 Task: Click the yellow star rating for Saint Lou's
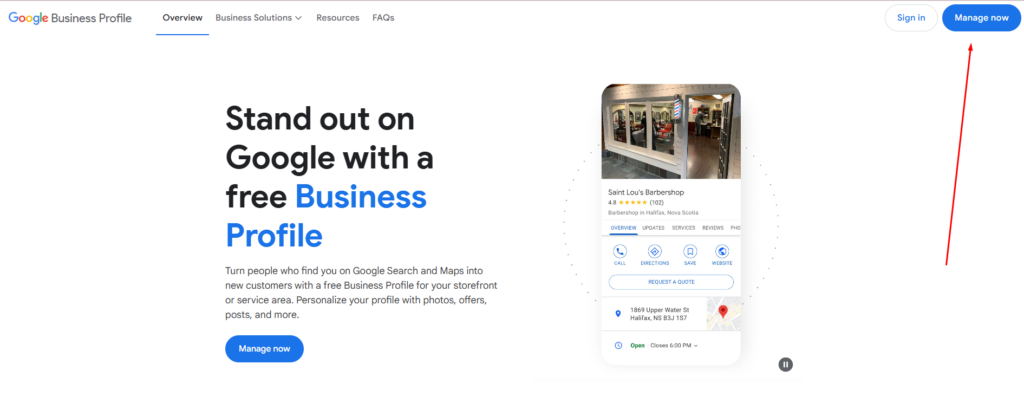tap(633, 202)
